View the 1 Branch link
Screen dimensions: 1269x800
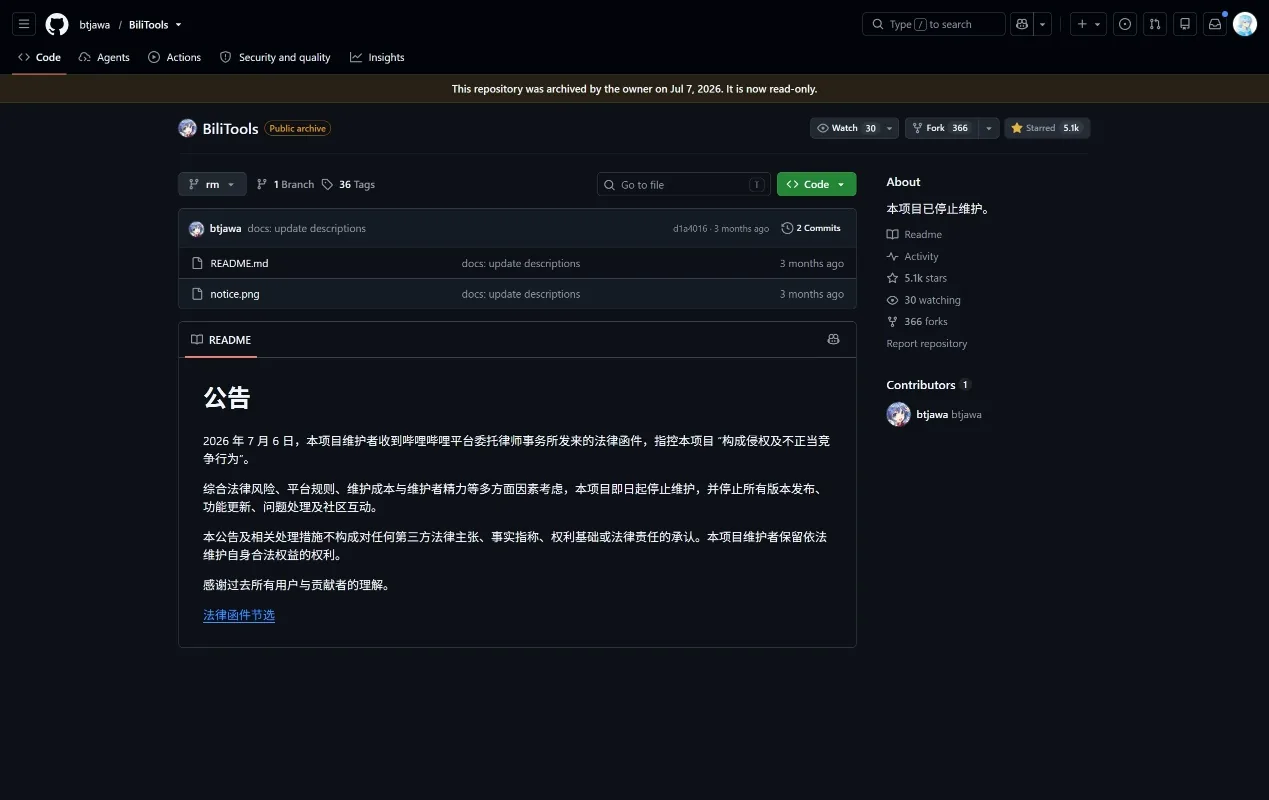pos(285,184)
